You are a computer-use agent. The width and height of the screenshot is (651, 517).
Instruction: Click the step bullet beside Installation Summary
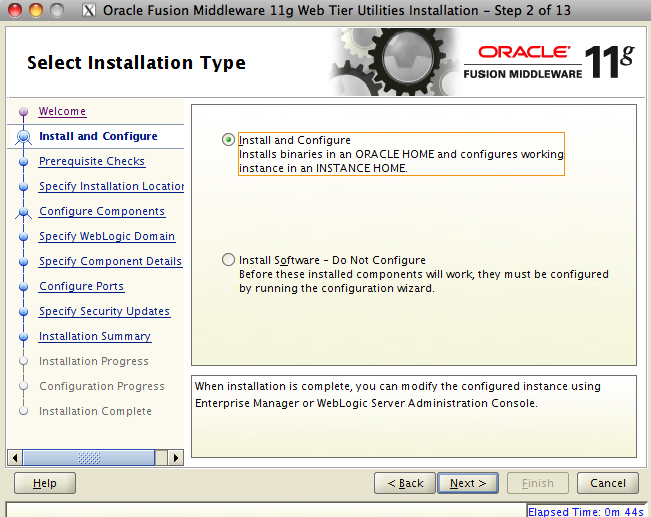coord(24,337)
